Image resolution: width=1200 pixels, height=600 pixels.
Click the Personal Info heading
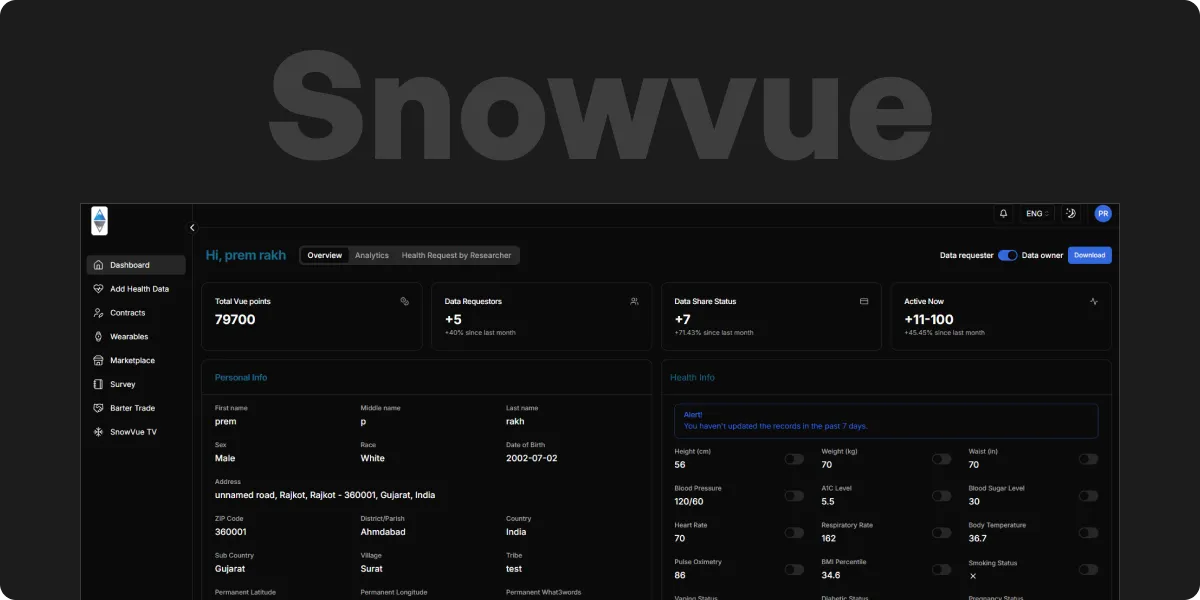(x=241, y=378)
